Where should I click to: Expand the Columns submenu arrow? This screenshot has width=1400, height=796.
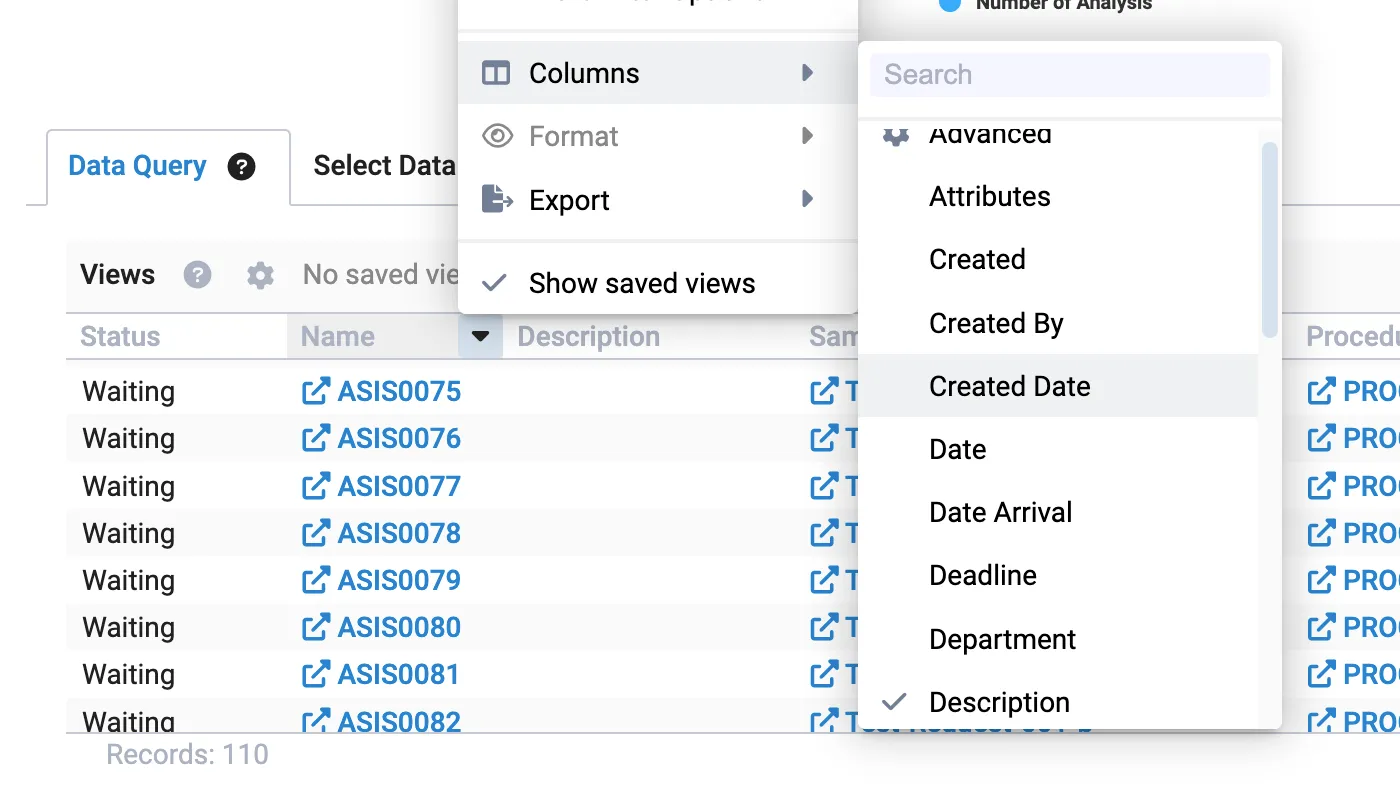[808, 73]
